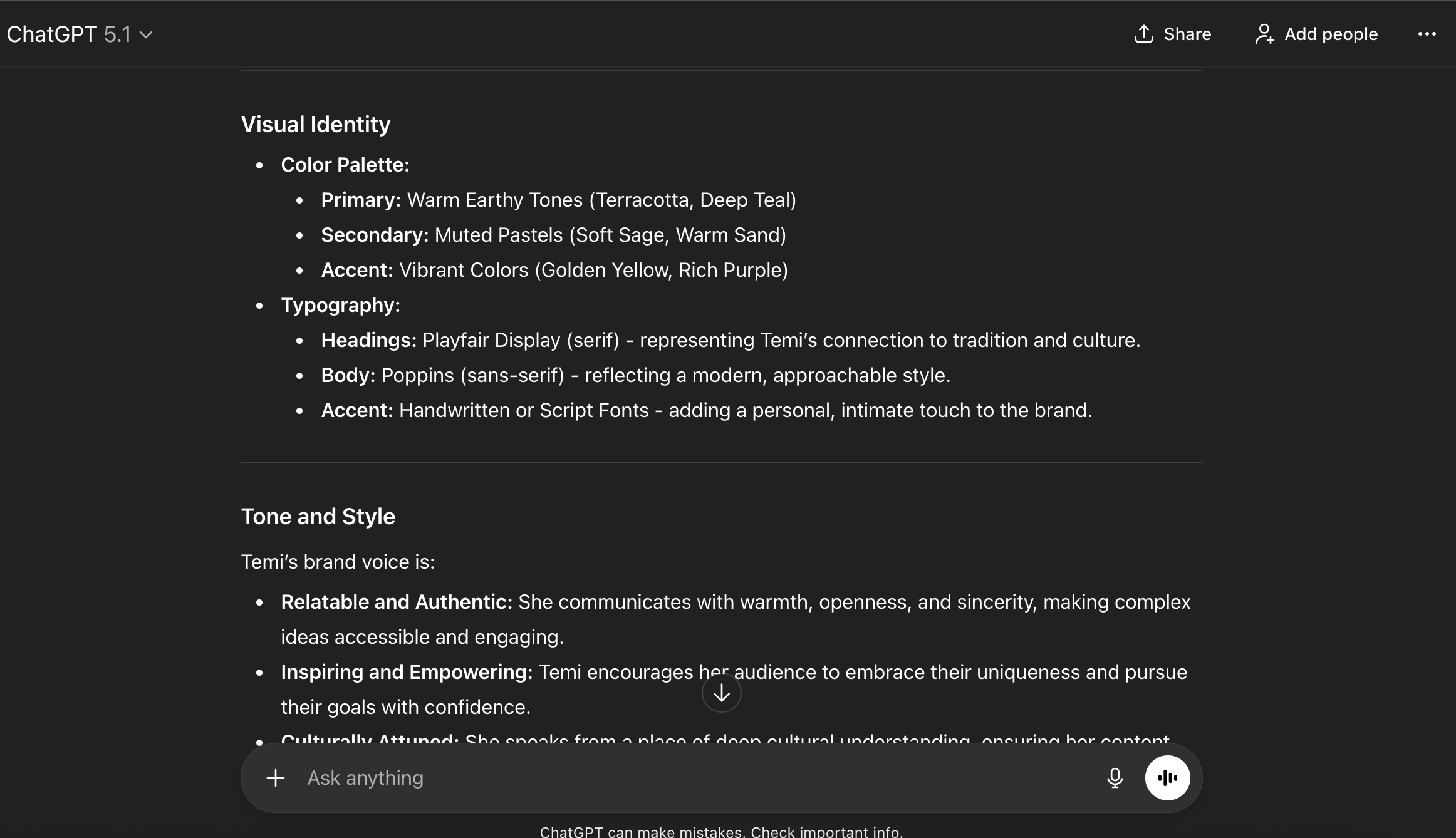The image size is (1456, 838).
Task: Click the Color Palette bullet label
Action: pyautogui.click(x=345, y=165)
